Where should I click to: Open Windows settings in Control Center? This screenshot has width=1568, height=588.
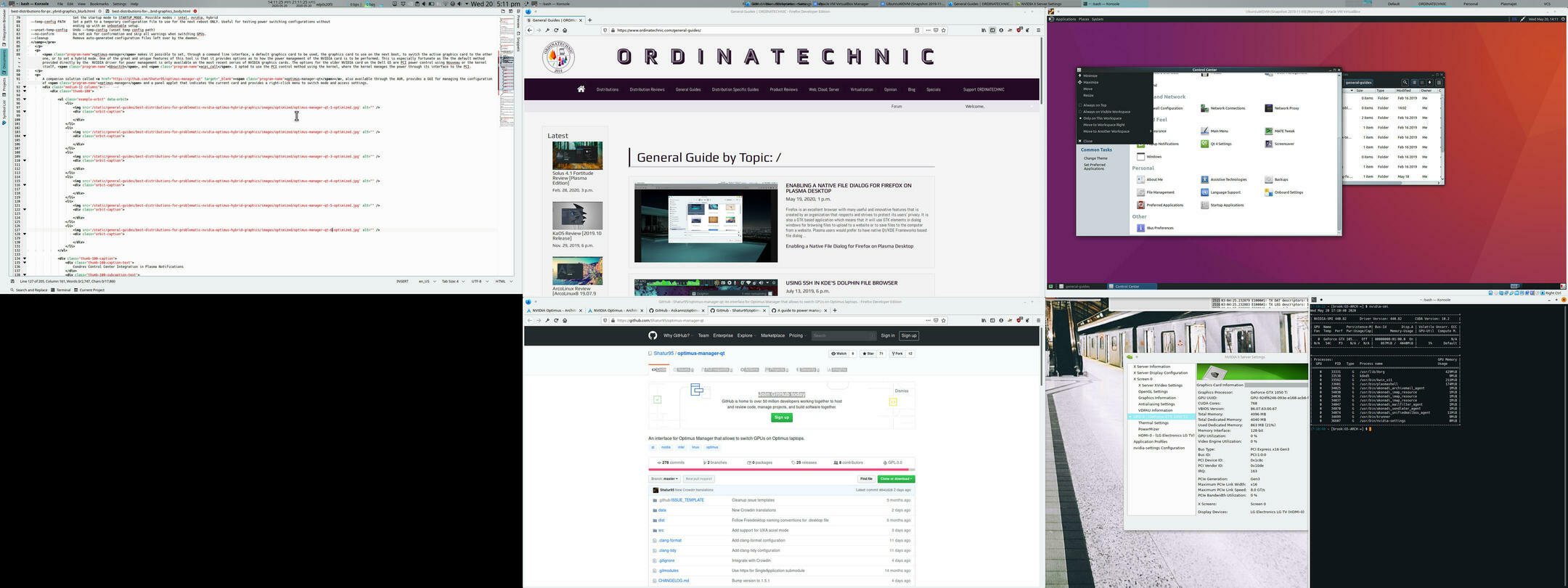tap(1149, 156)
